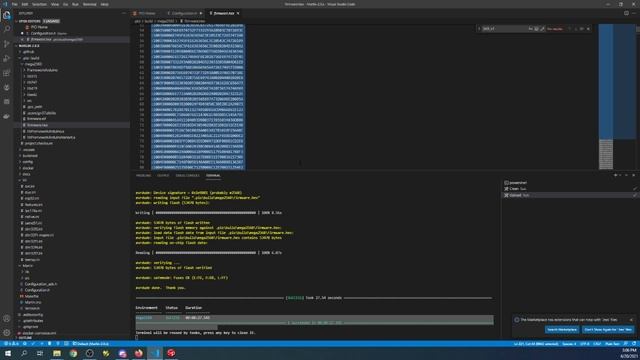Open Task View on taskbar
Screen dimensions: 640x360
coord(40,353)
